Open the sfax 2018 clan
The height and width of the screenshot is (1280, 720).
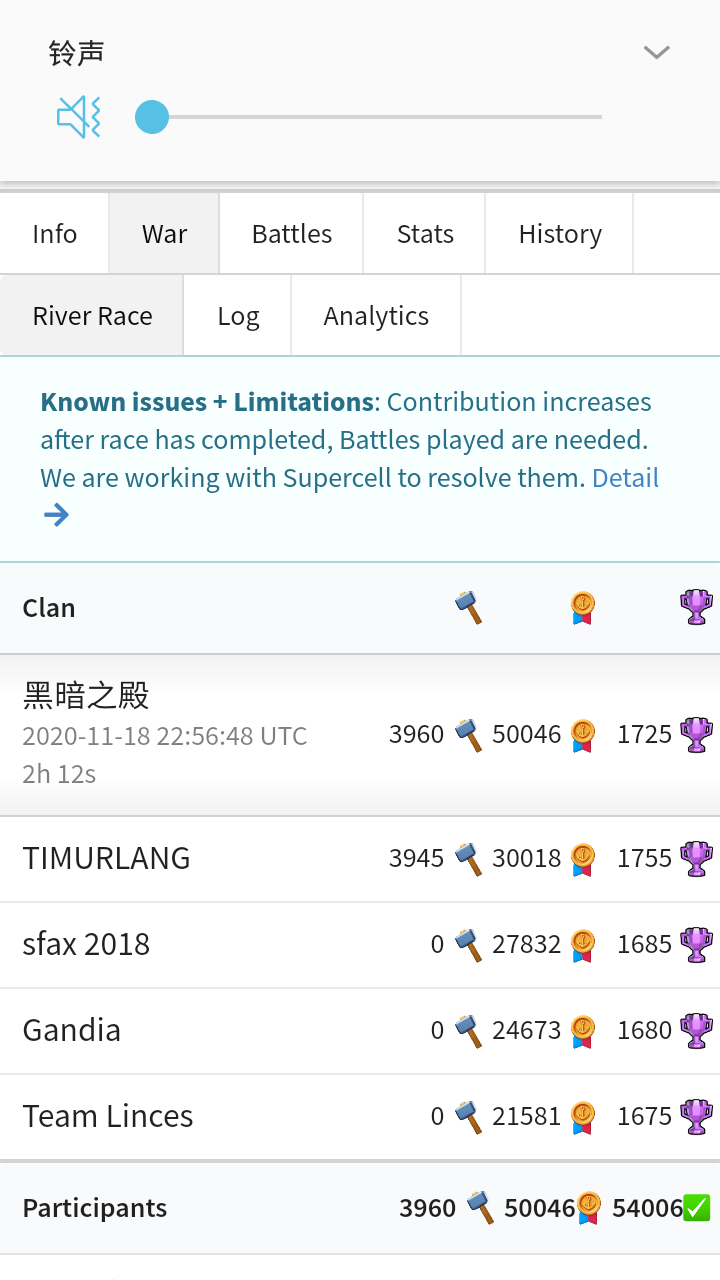click(86, 944)
